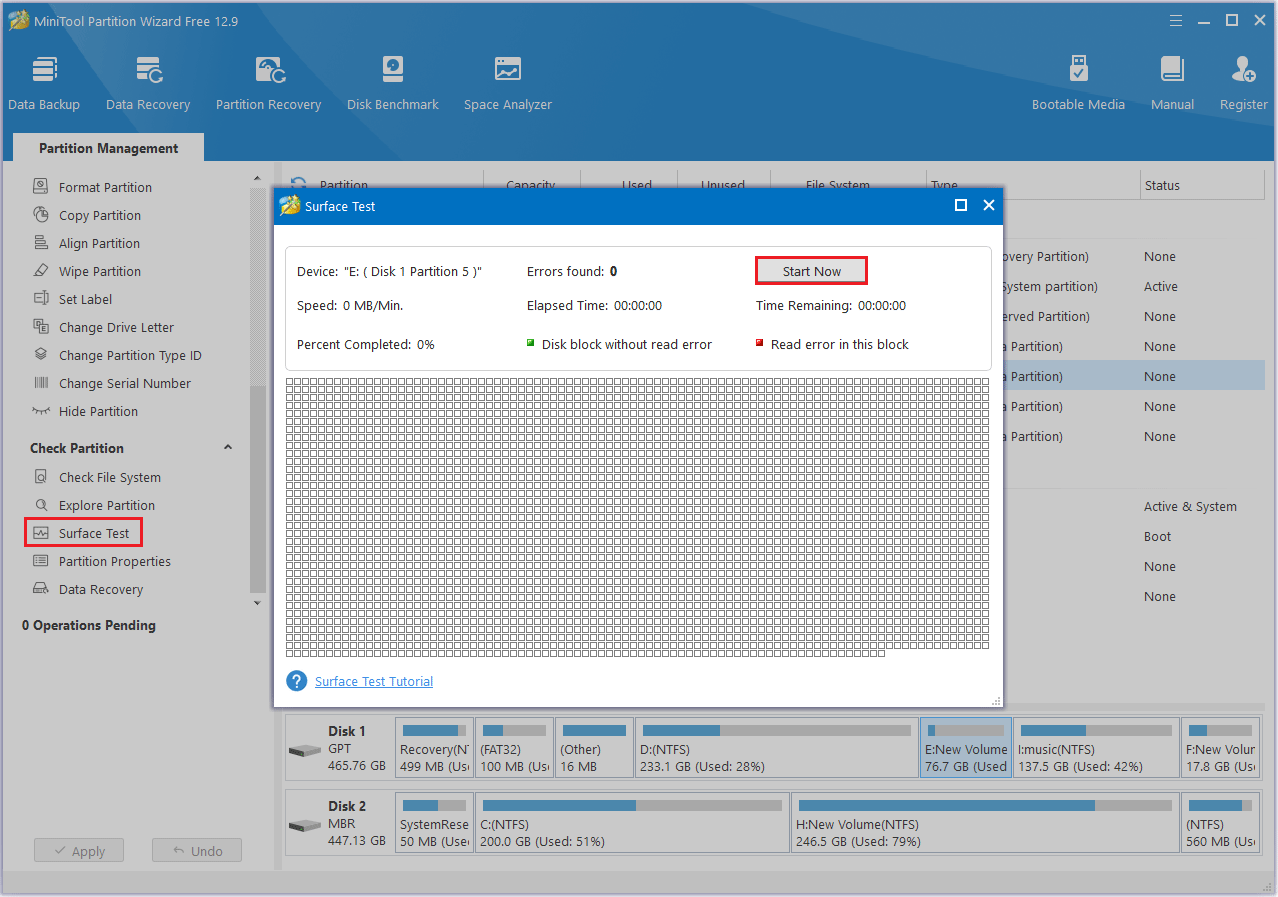Image resolution: width=1278 pixels, height=897 pixels.
Task: Click the sidebar scroll-down arrow
Action: (258, 603)
